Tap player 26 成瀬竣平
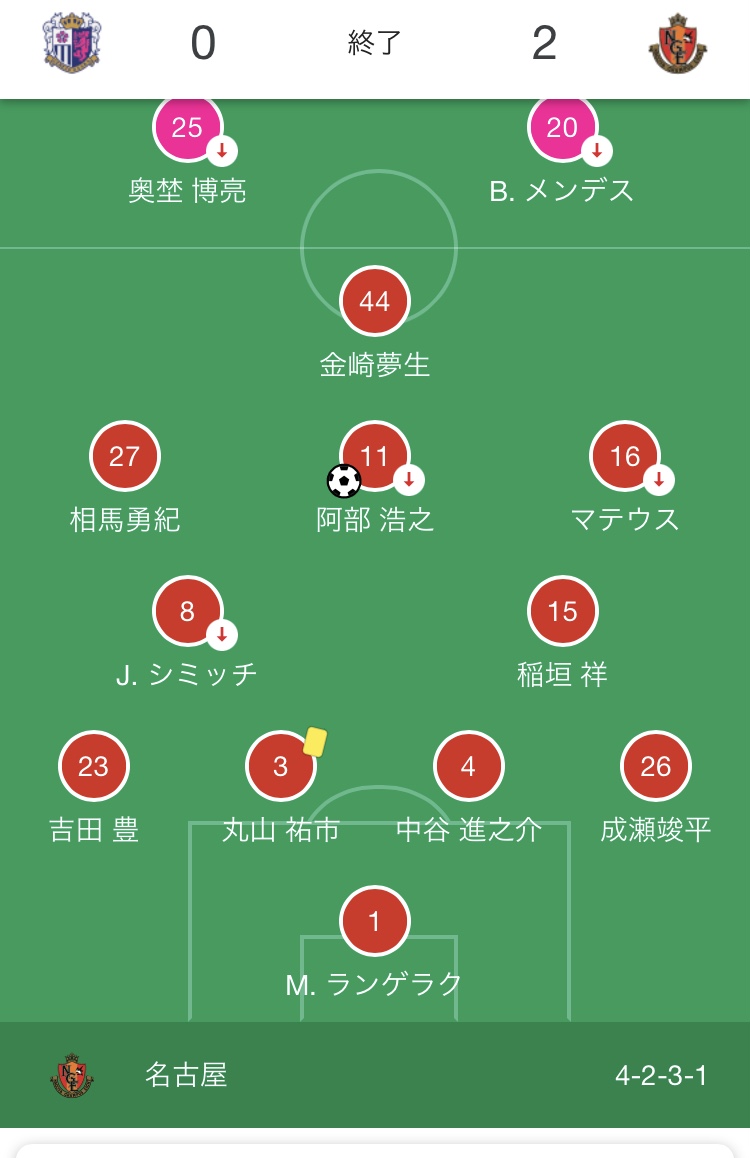Image resolution: width=750 pixels, height=1158 pixels. 656,767
